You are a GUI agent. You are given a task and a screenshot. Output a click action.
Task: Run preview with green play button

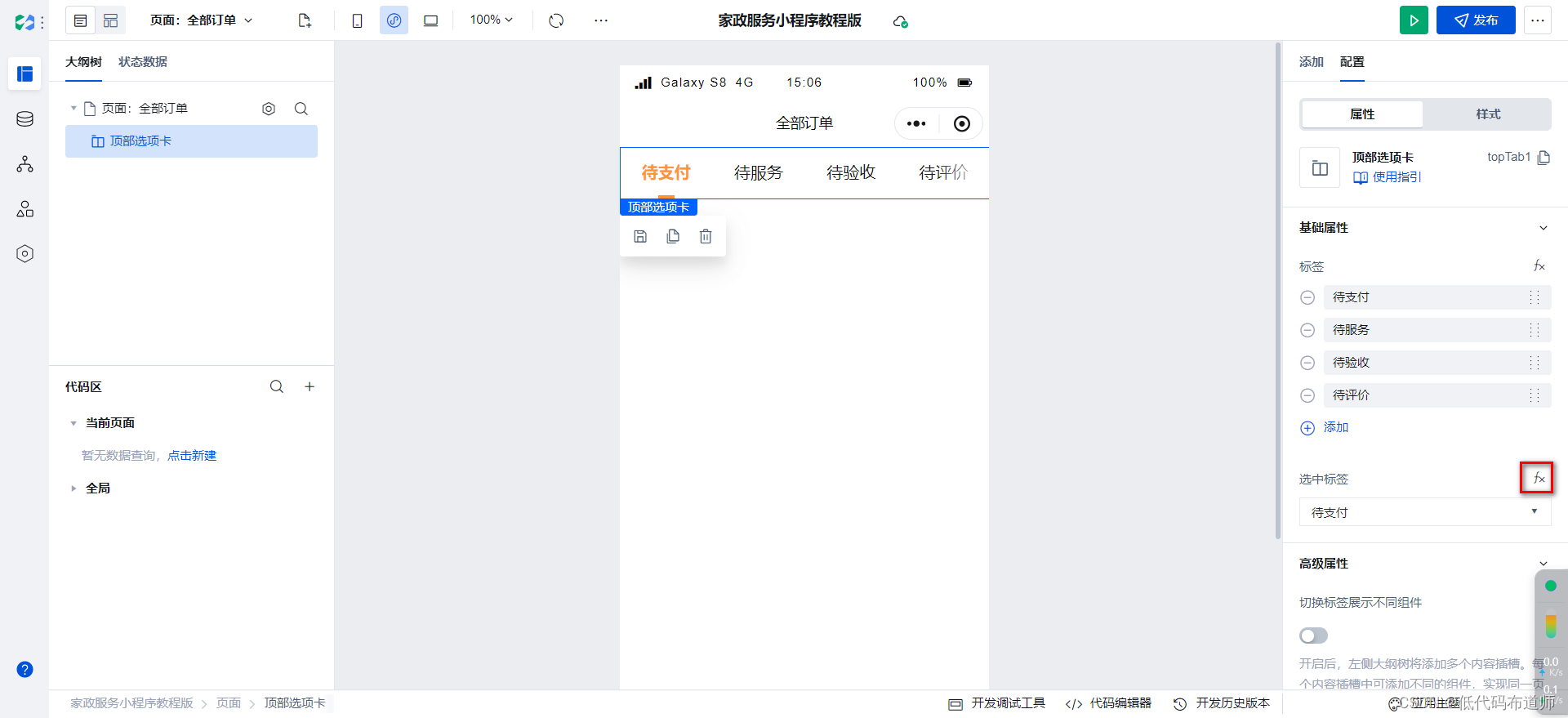(1414, 20)
